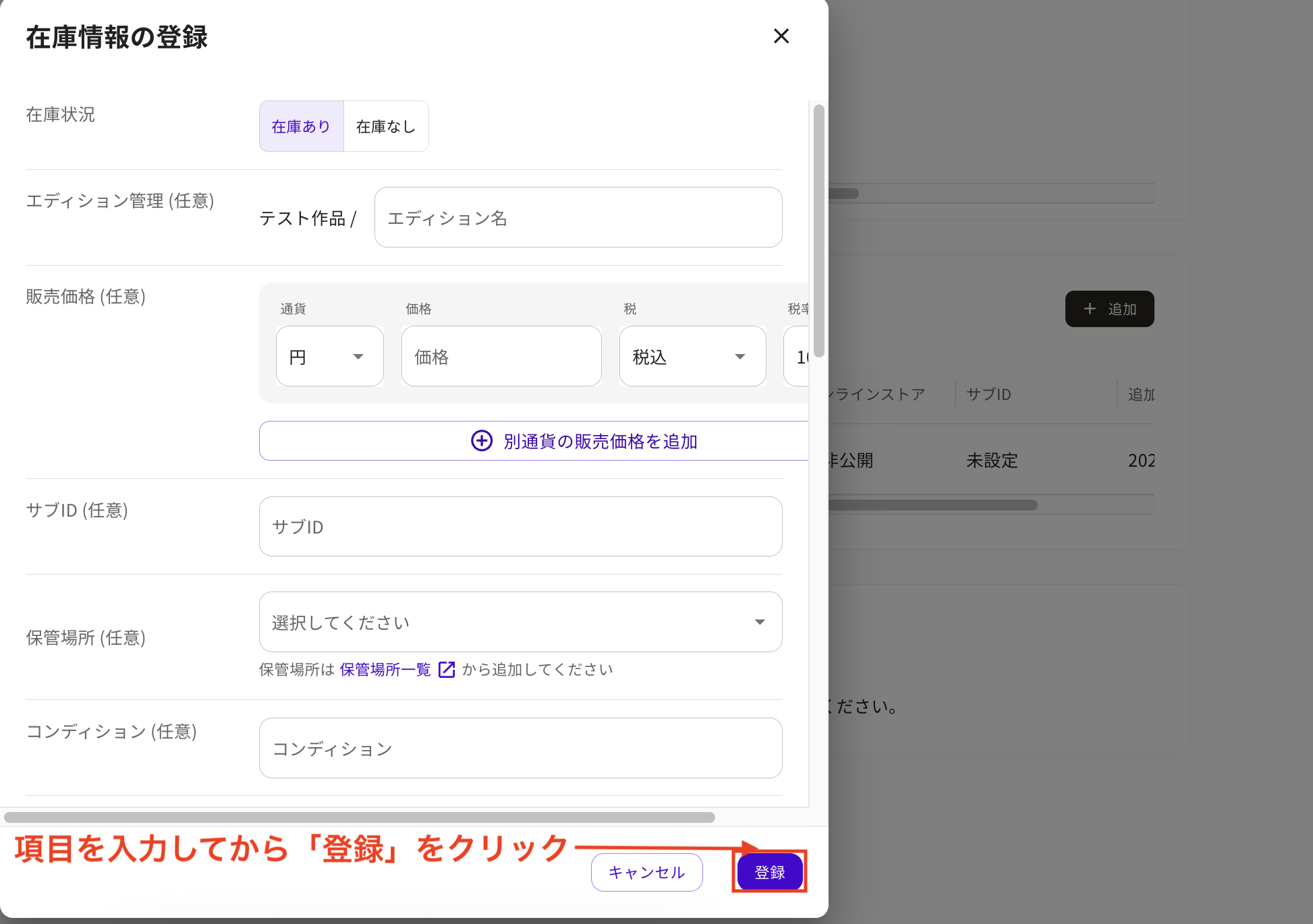The height and width of the screenshot is (924, 1313).
Task: Open the 保管場所 dropdown labeled 選択してください
Action: [x=520, y=622]
